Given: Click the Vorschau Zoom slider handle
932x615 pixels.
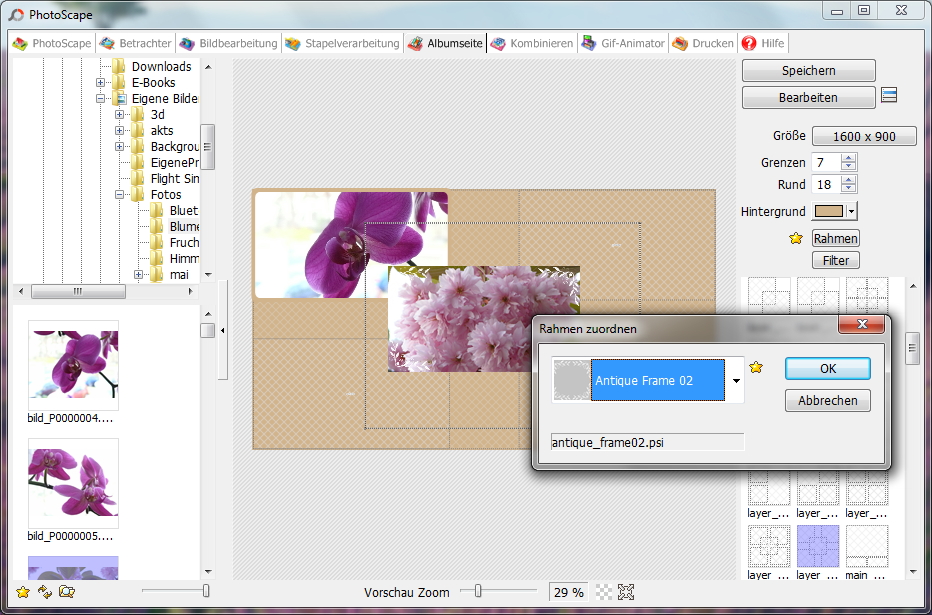Looking at the screenshot, I should (478, 592).
